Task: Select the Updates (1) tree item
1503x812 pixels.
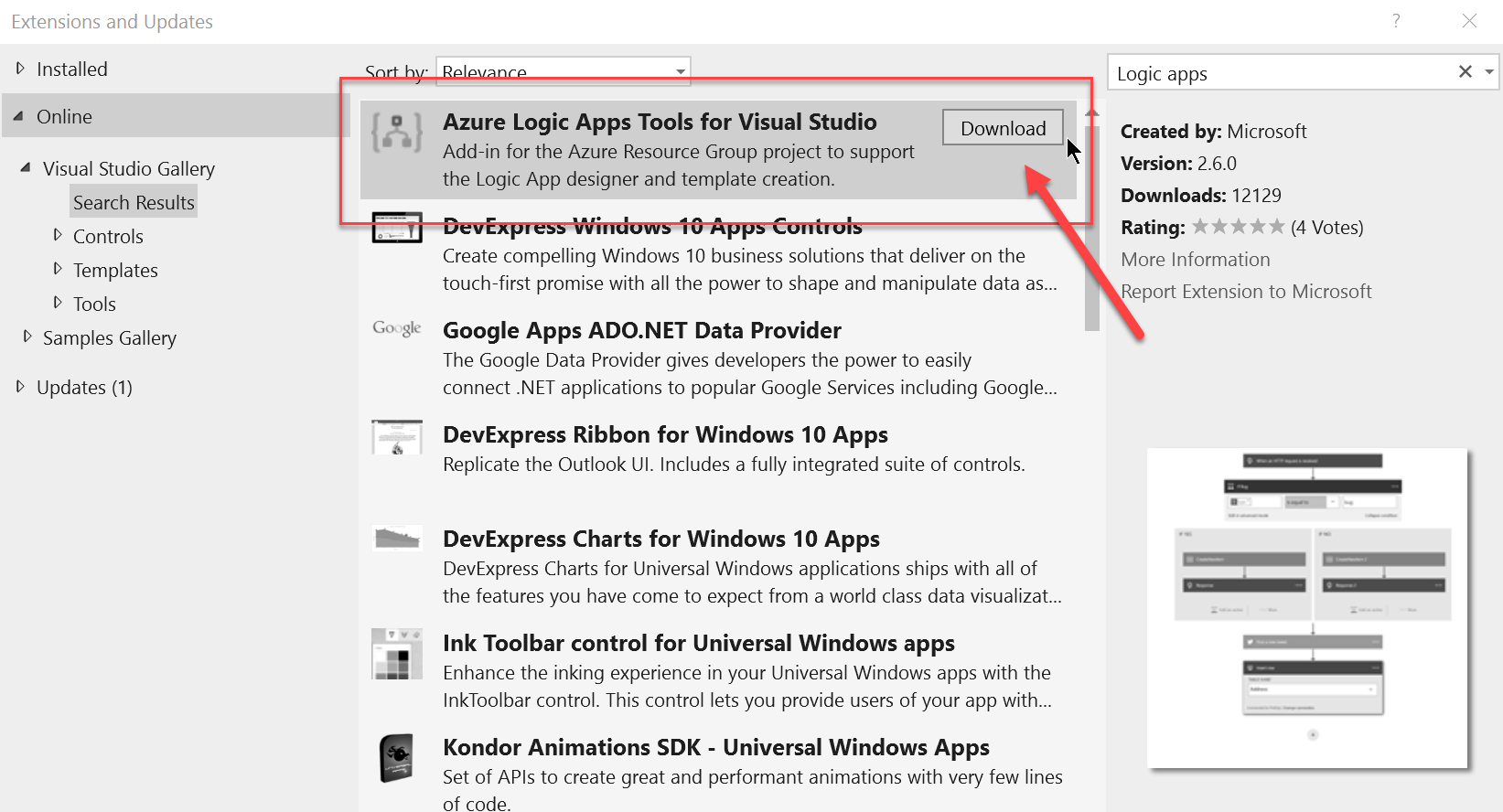Action: (84, 388)
